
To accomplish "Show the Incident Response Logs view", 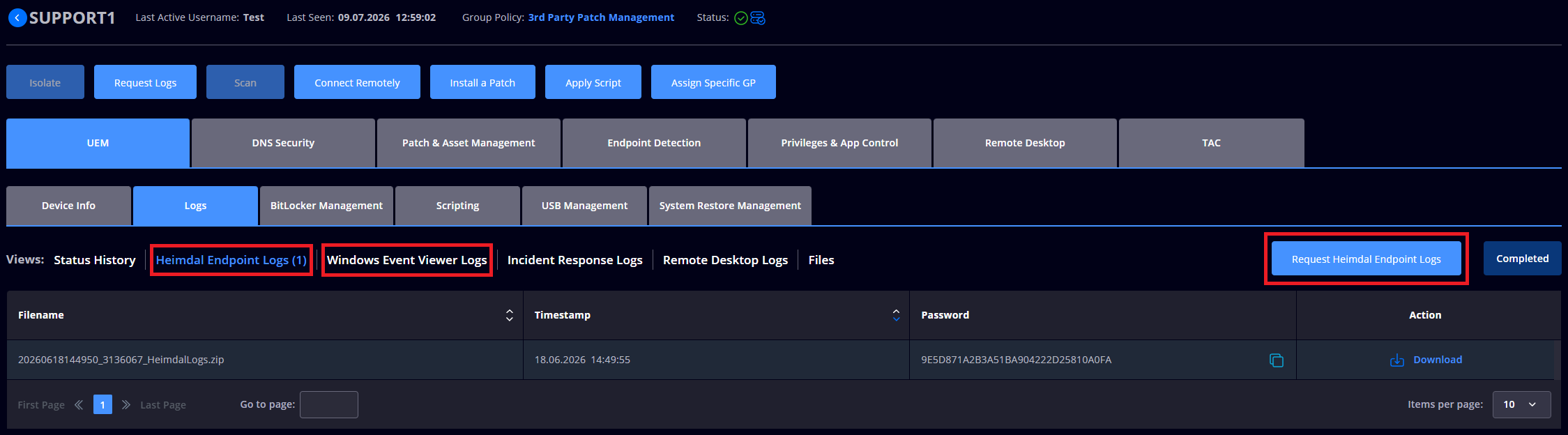I will click(x=575, y=260).
